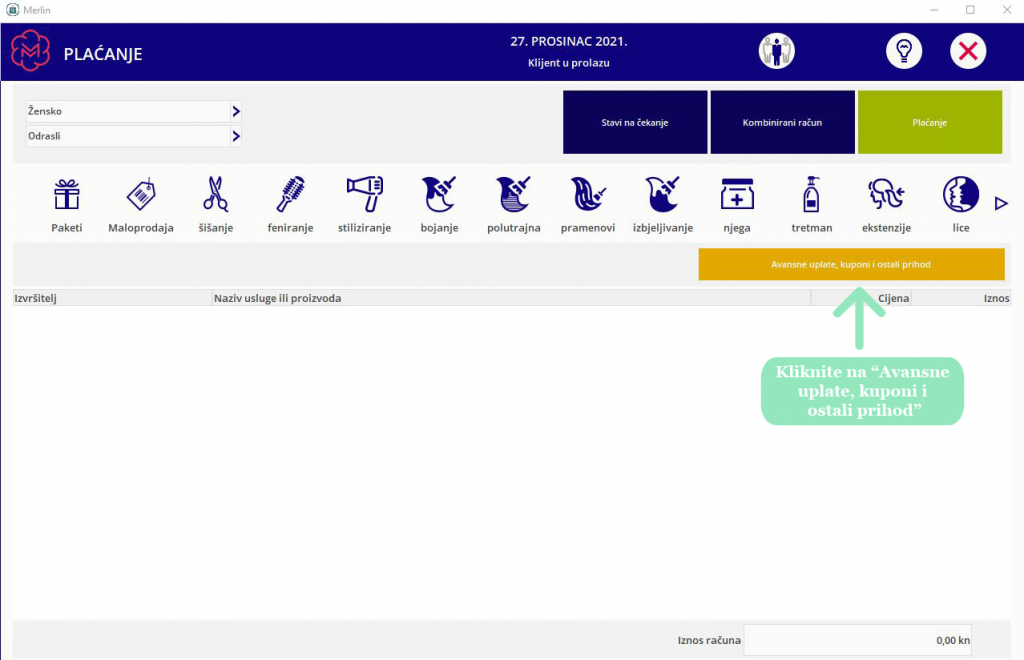
Task: Select the bojanje coloring icon
Action: (x=439, y=194)
